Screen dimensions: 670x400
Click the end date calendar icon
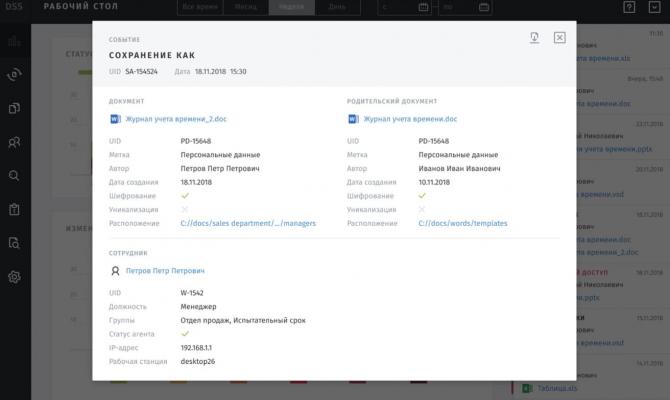[x=484, y=7]
